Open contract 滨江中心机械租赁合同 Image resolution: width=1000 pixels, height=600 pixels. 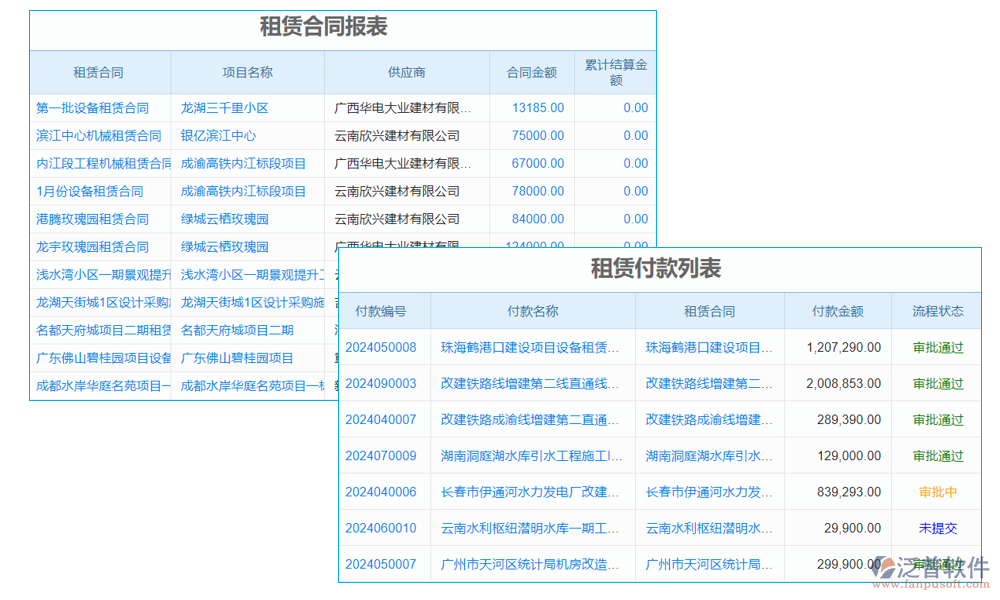pos(96,135)
